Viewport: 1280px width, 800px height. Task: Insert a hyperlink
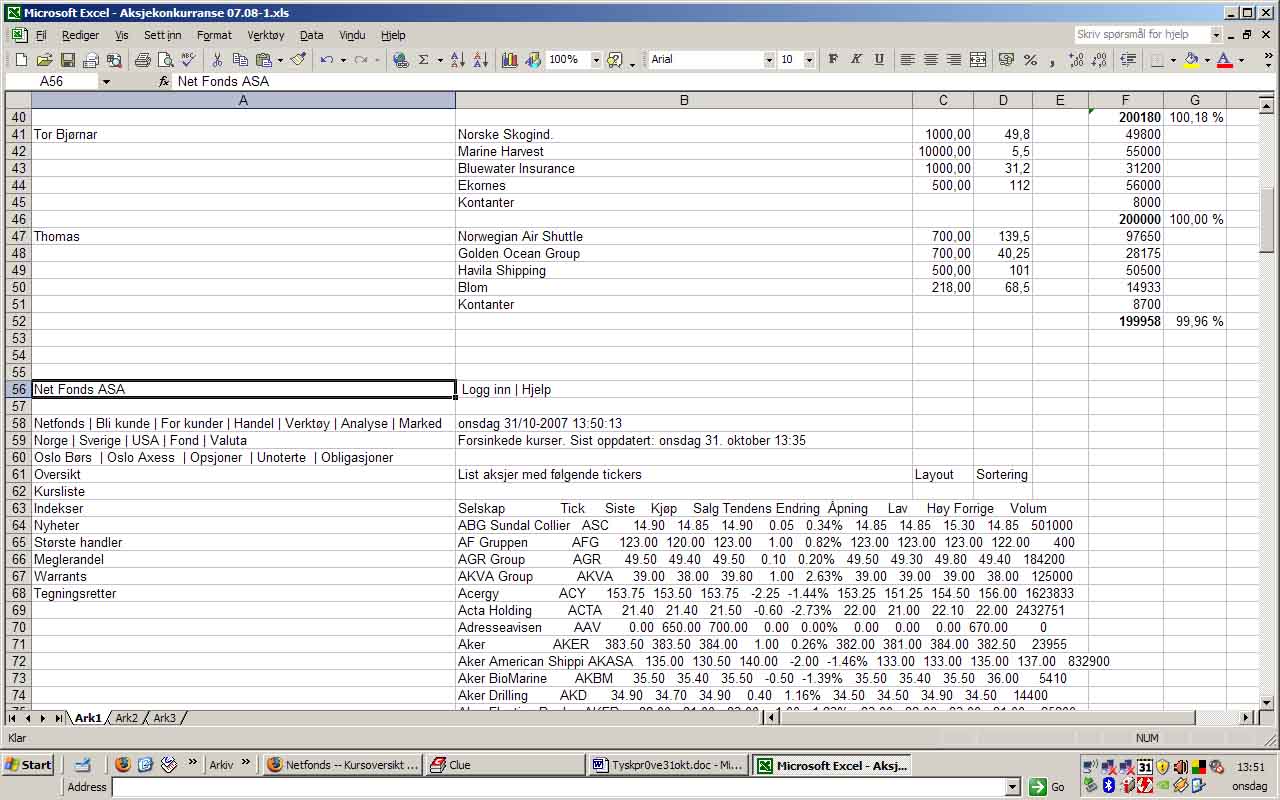tap(400, 60)
